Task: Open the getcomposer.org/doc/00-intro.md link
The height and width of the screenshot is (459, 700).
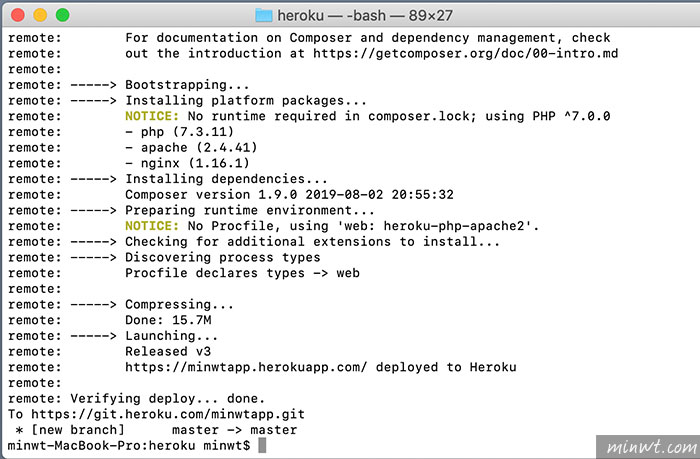Action: coord(466,54)
